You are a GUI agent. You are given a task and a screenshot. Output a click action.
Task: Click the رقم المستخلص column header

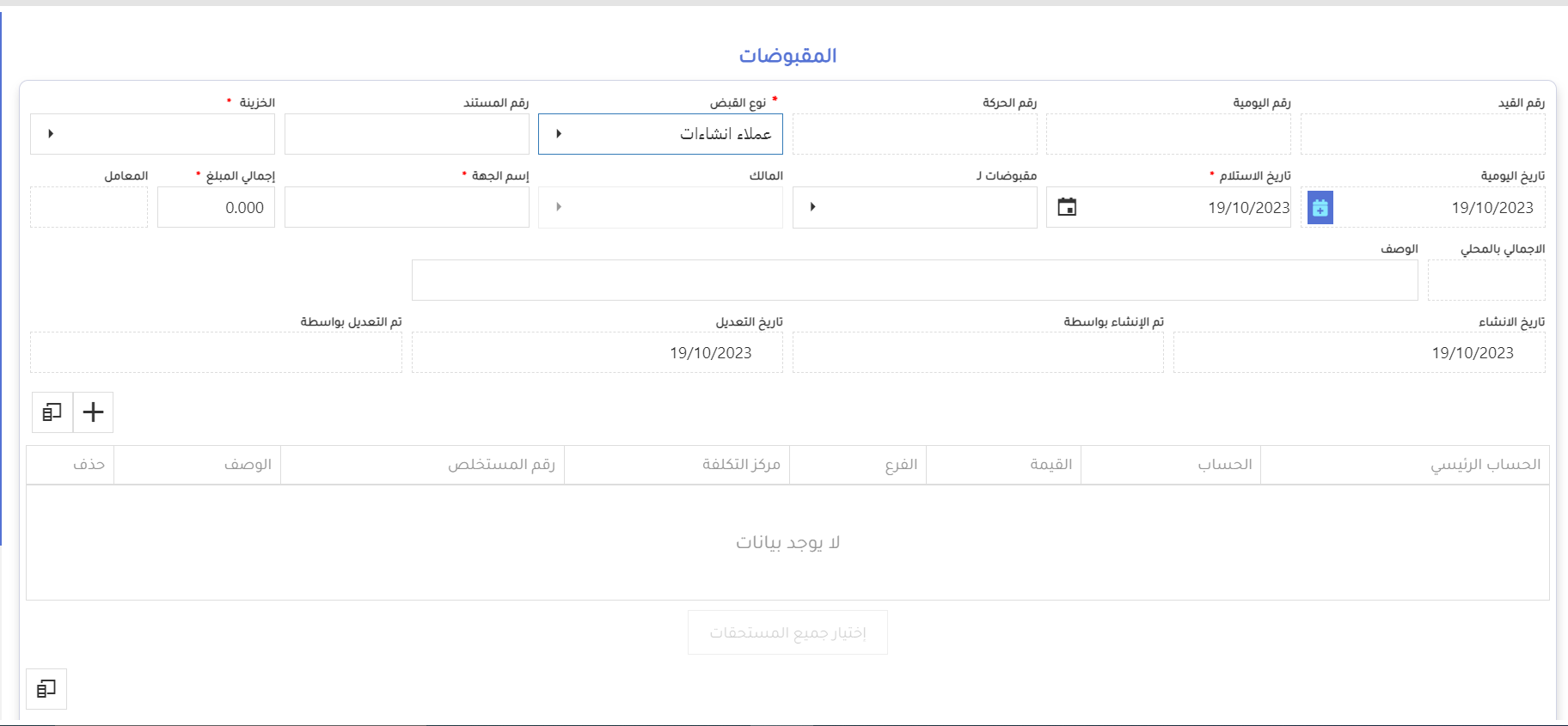tap(500, 465)
